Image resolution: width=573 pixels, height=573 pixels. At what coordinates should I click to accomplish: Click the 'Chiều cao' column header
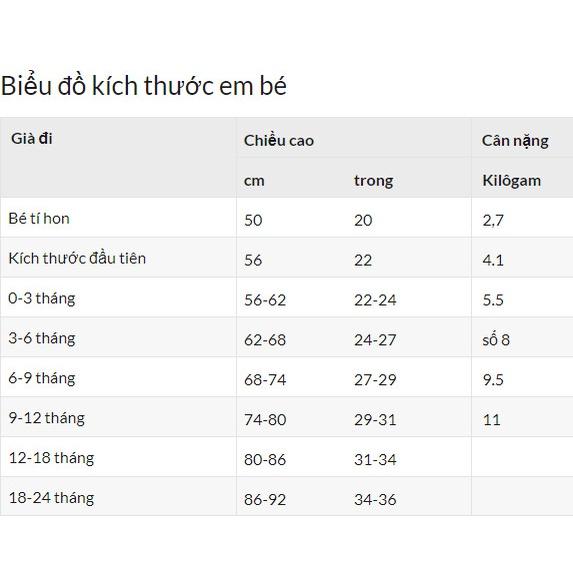click(x=279, y=141)
